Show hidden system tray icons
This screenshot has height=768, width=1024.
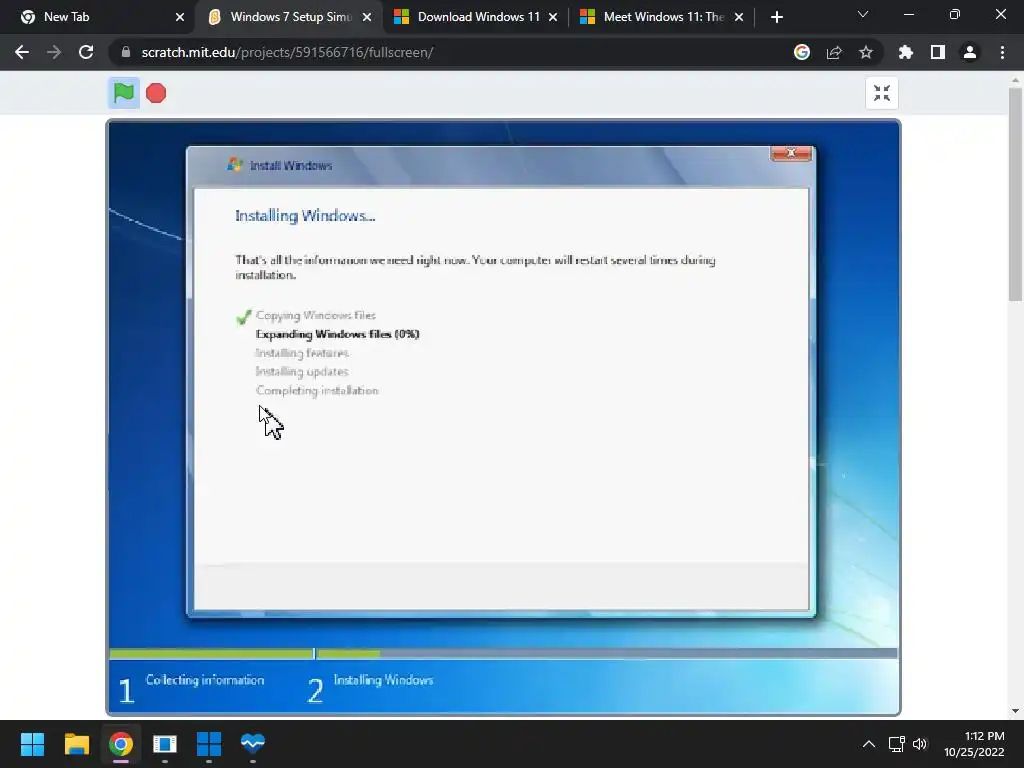pyautogui.click(x=869, y=744)
